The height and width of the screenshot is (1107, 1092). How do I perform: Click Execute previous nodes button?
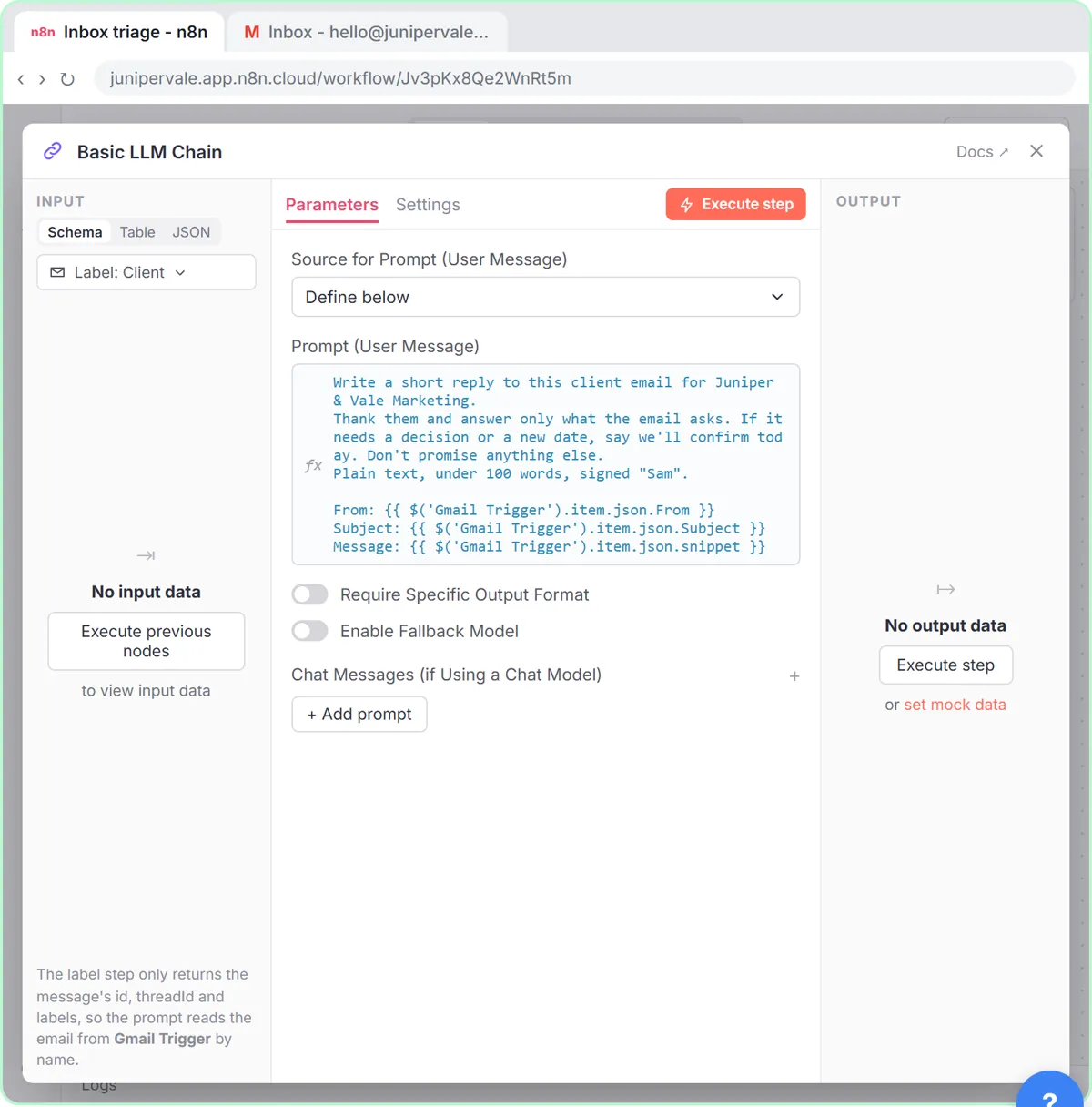coord(147,641)
